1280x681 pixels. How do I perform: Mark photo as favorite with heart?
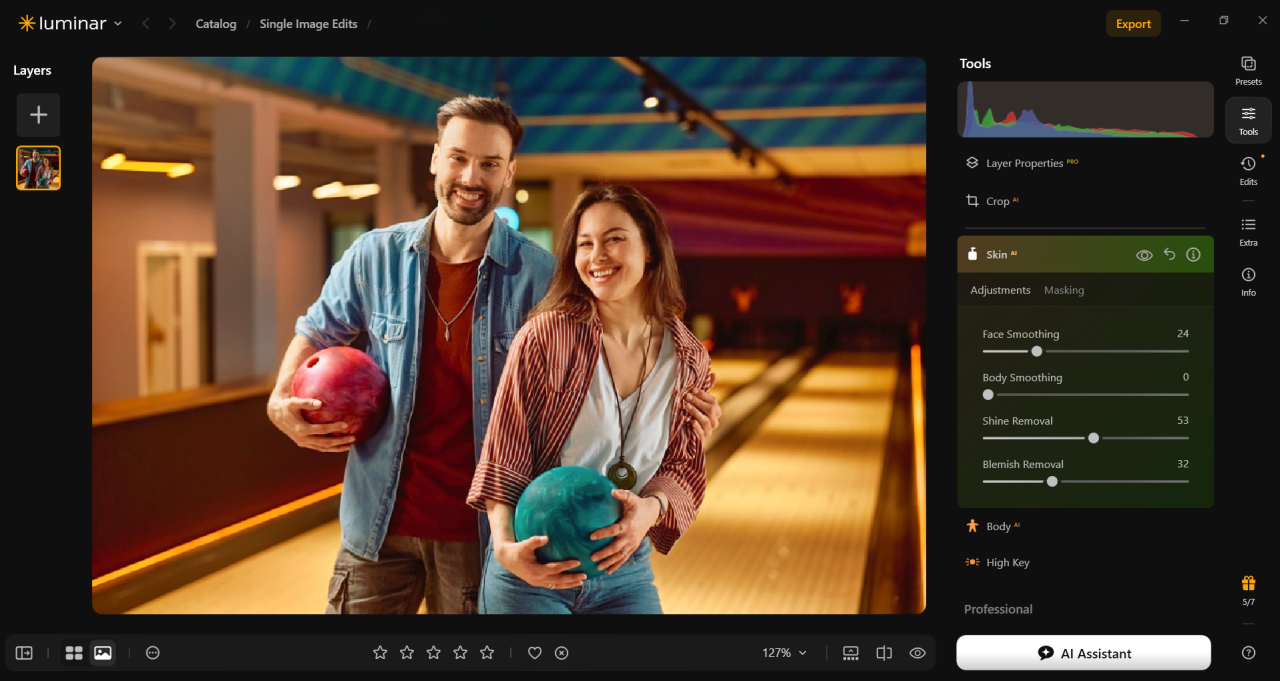535,653
